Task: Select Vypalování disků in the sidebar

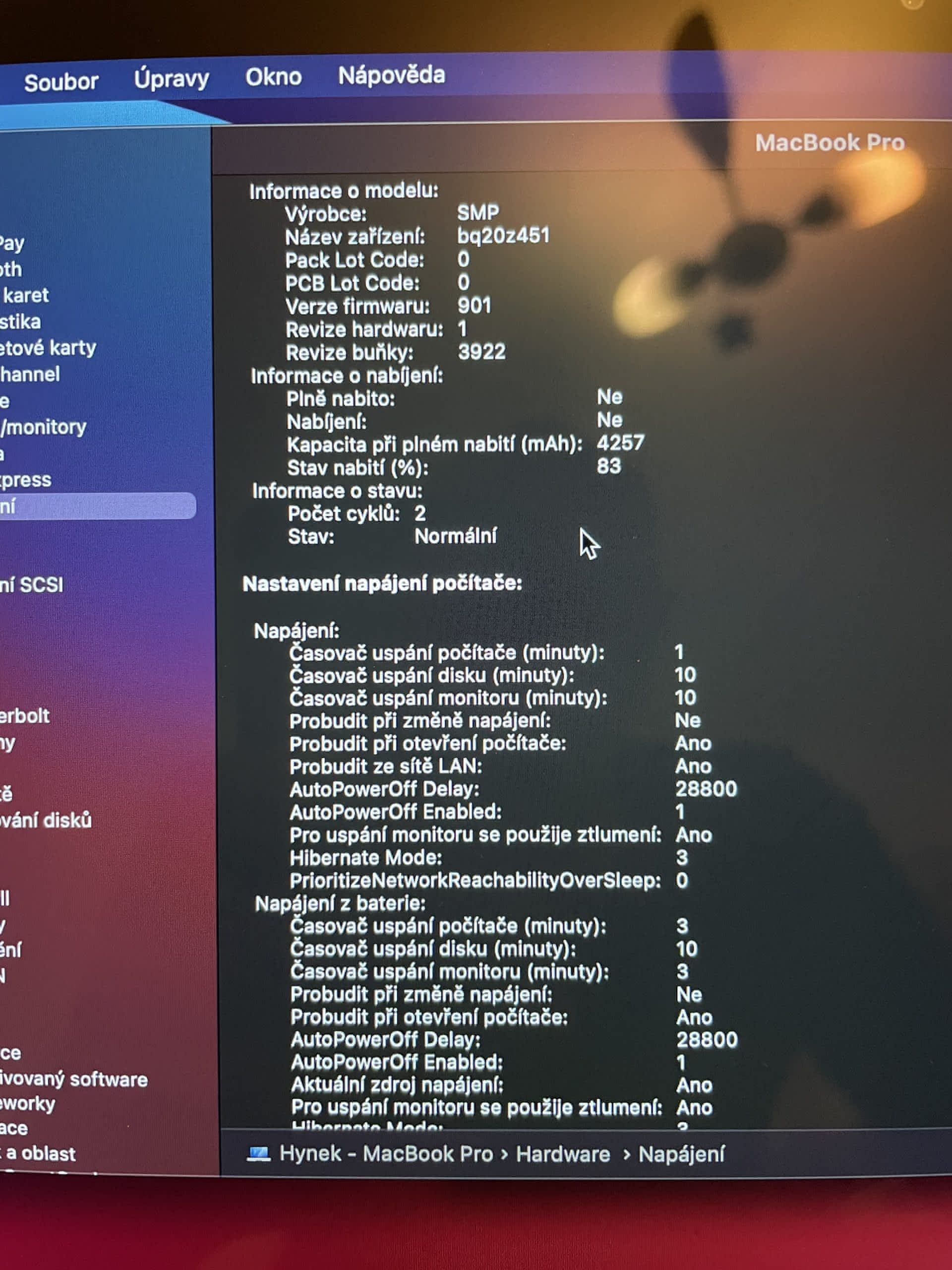Action: click(46, 820)
